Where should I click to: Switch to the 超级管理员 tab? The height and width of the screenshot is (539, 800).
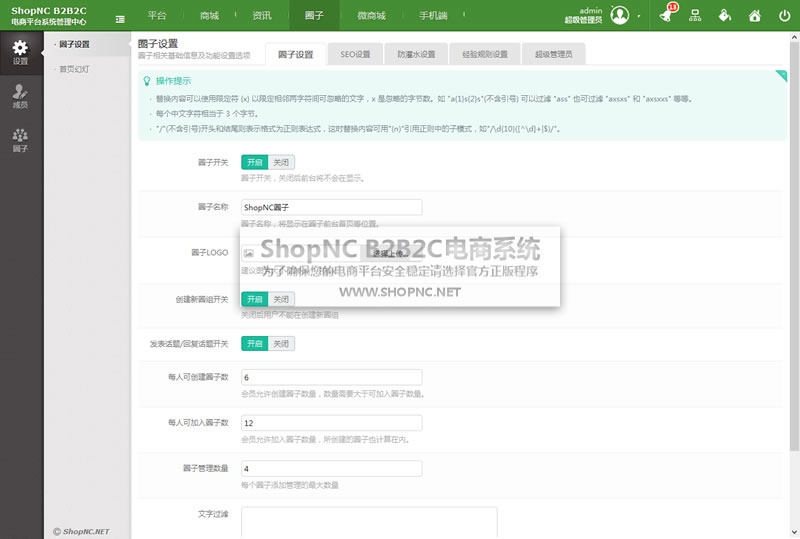click(x=554, y=54)
